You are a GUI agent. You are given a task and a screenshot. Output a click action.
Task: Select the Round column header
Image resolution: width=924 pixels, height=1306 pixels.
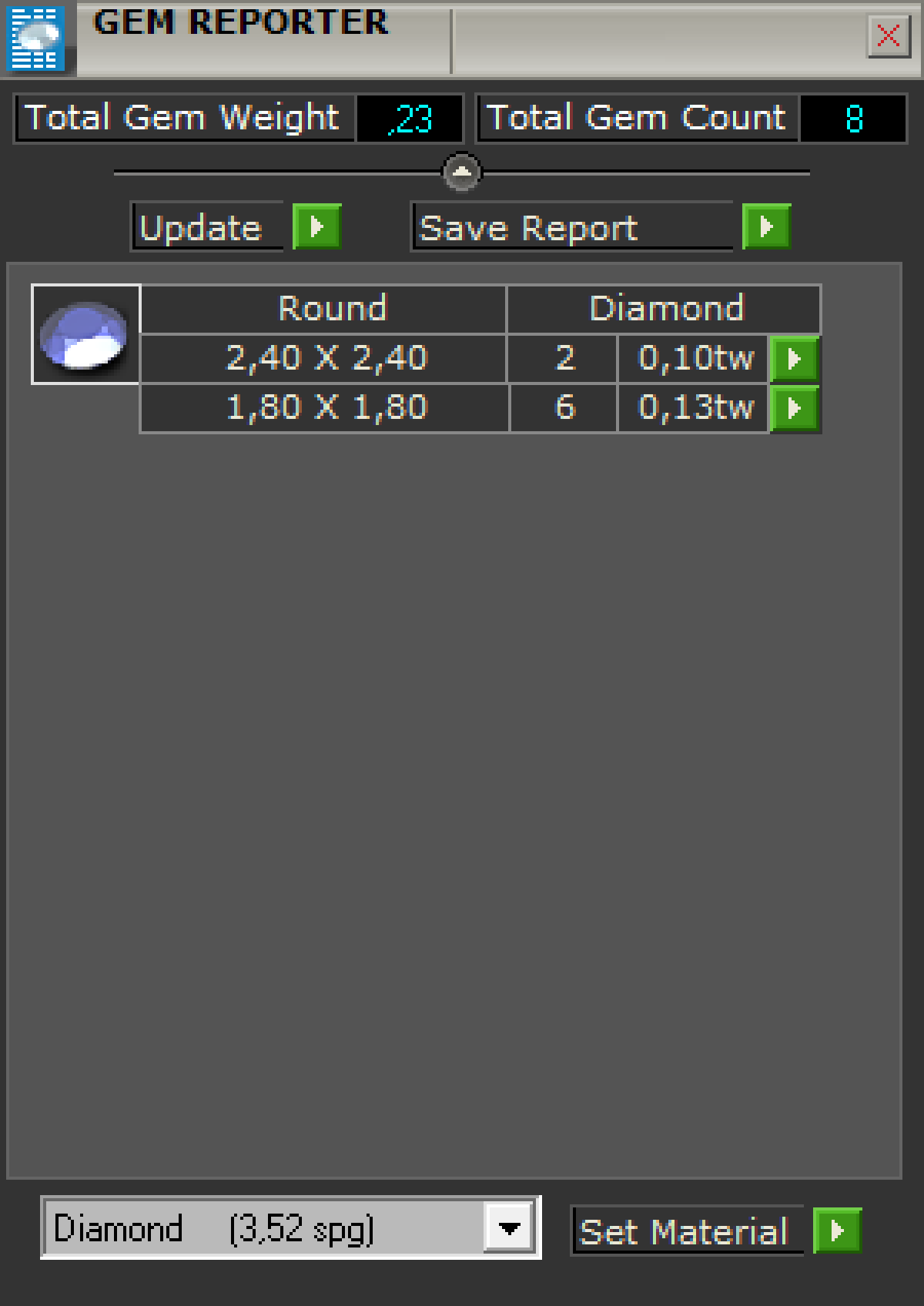pyautogui.click(x=331, y=309)
